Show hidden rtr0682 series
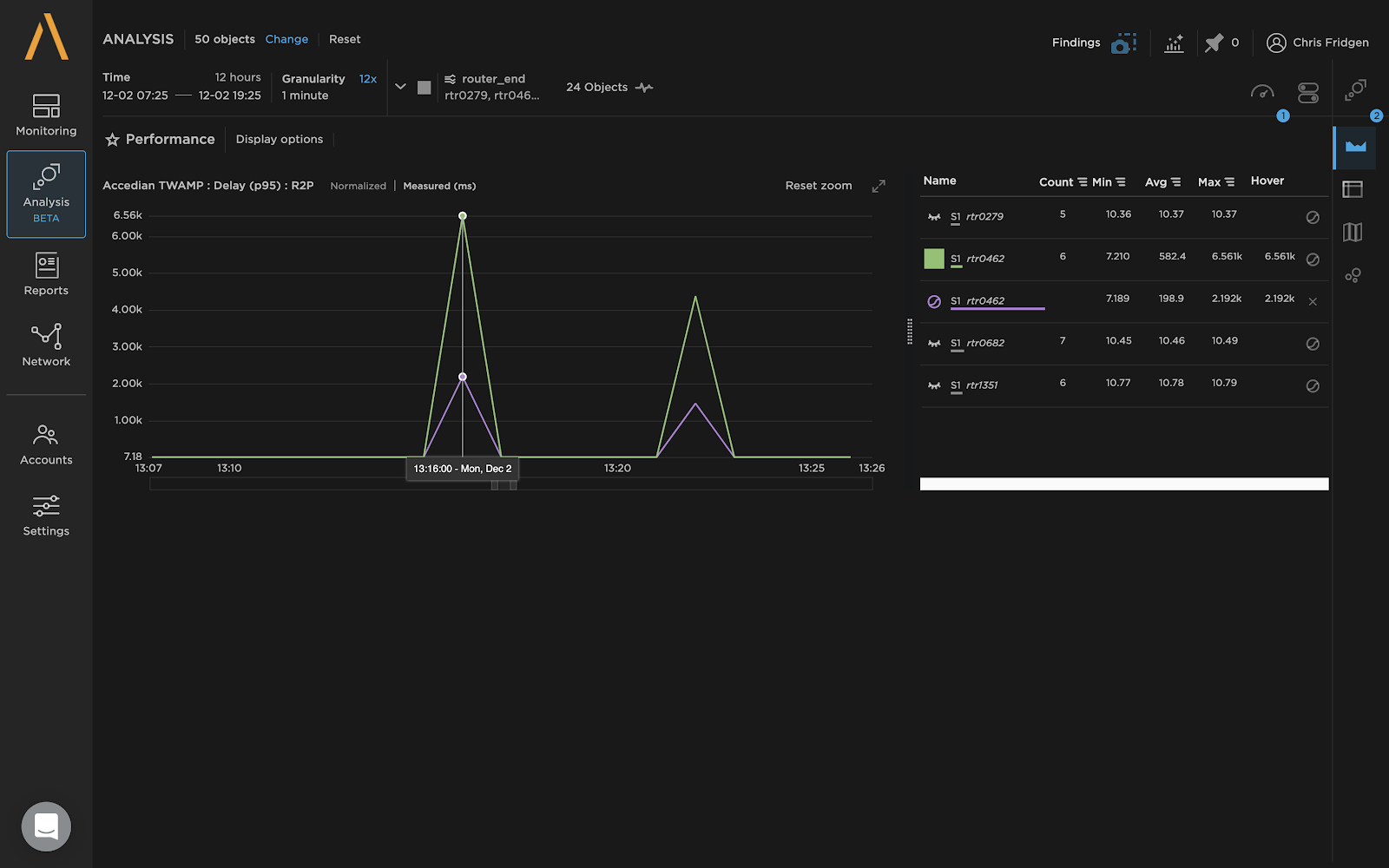The width and height of the screenshot is (1389, 868). point(934,344)
